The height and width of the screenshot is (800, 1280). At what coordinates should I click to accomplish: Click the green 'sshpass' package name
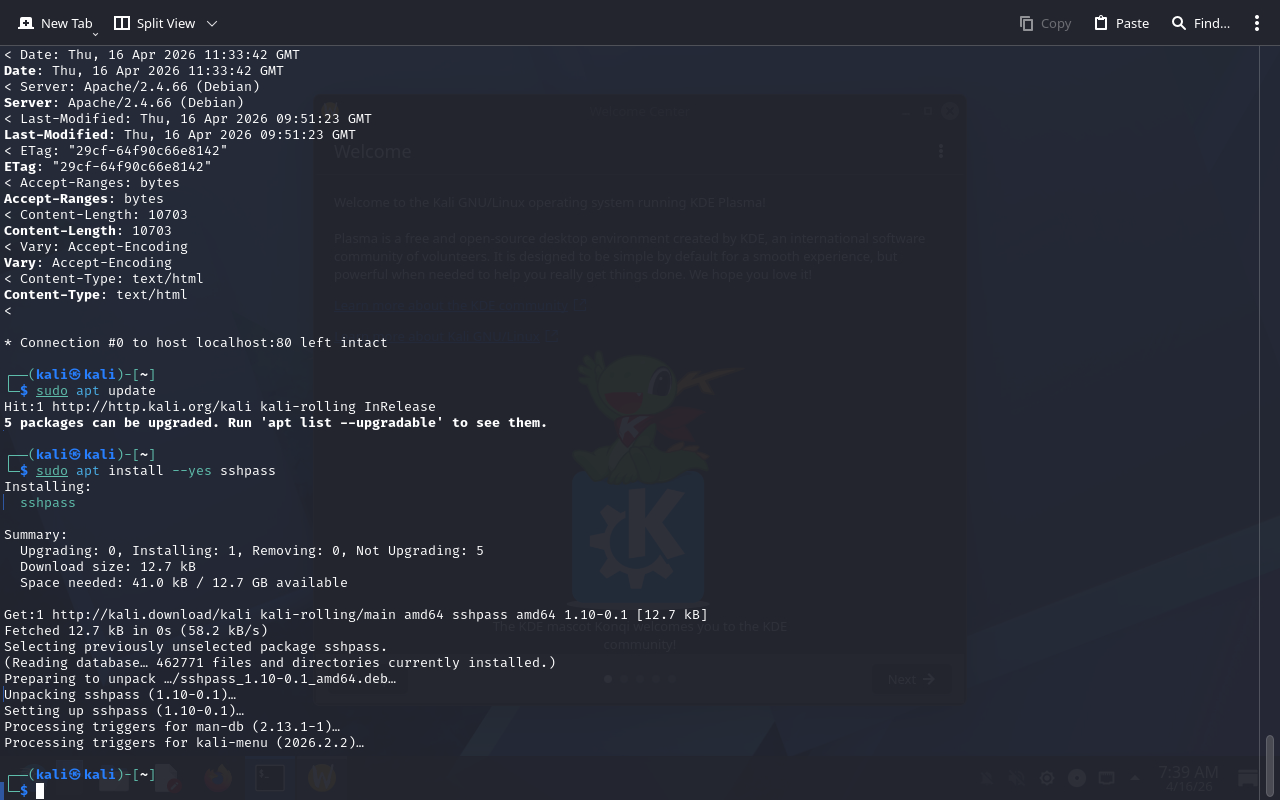coord(48,503)
